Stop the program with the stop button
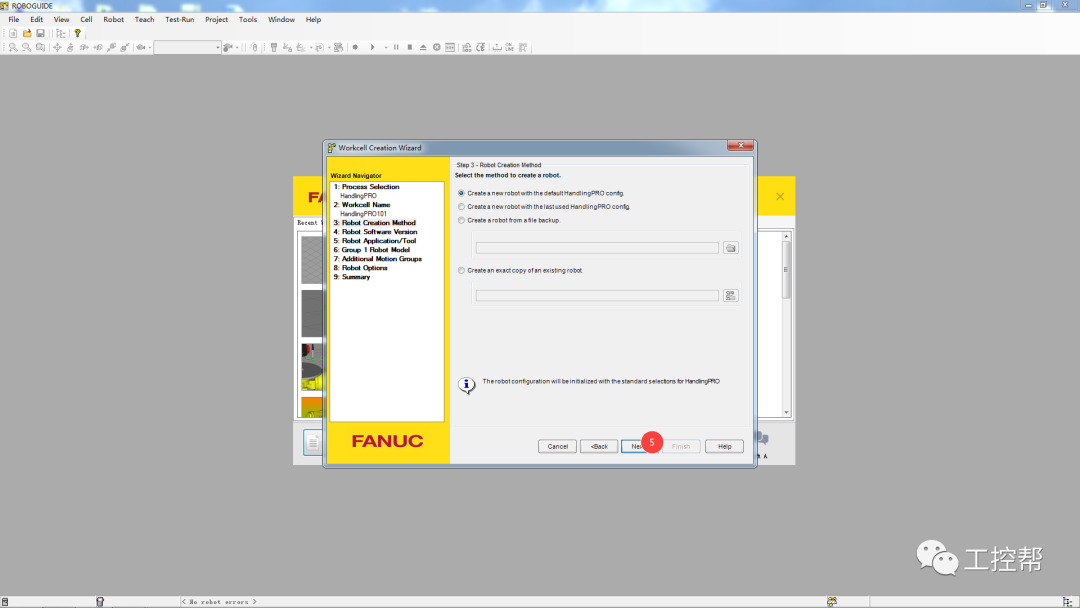1080x608 pixels. pyautogui.click(x=410, y=48)
